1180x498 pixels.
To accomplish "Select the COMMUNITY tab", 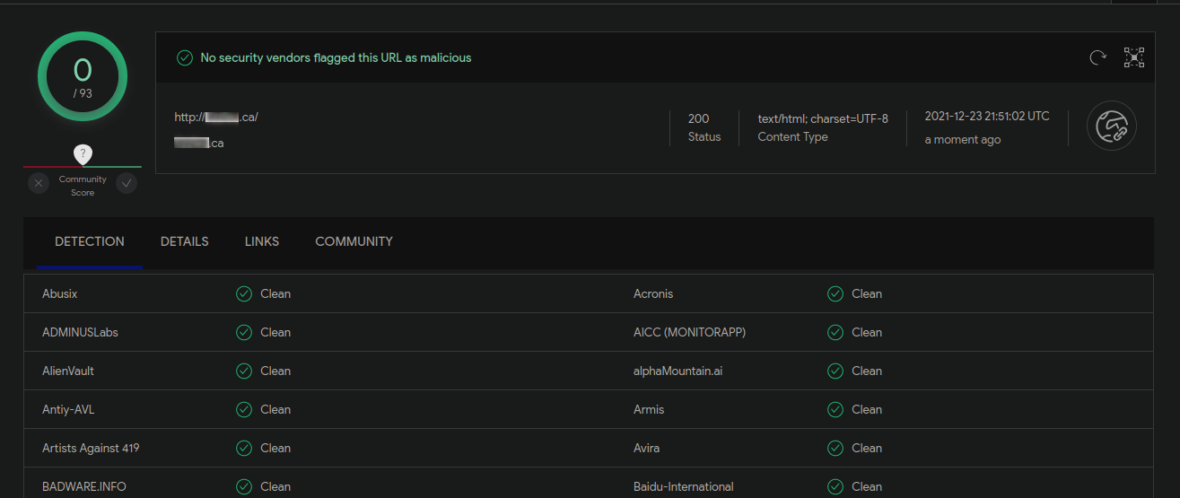I will tap(354, 242).
